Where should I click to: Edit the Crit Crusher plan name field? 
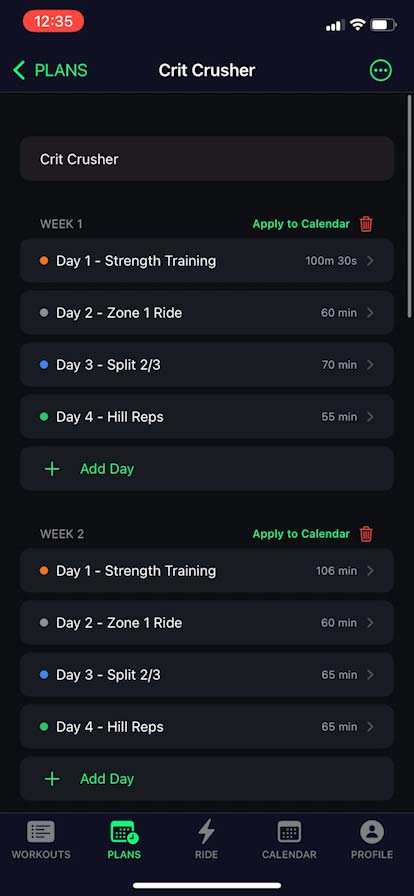[x=207, y=159]
